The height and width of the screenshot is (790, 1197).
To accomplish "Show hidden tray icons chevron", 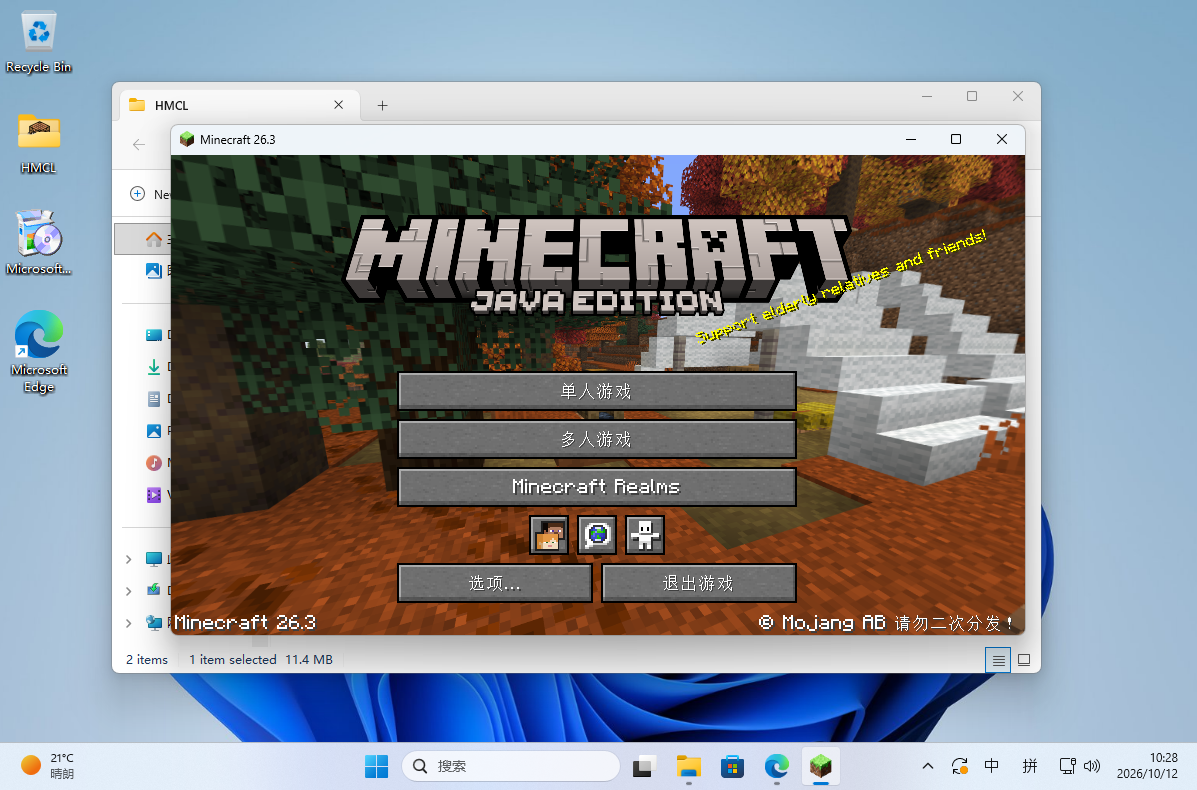I will (928, 766).
